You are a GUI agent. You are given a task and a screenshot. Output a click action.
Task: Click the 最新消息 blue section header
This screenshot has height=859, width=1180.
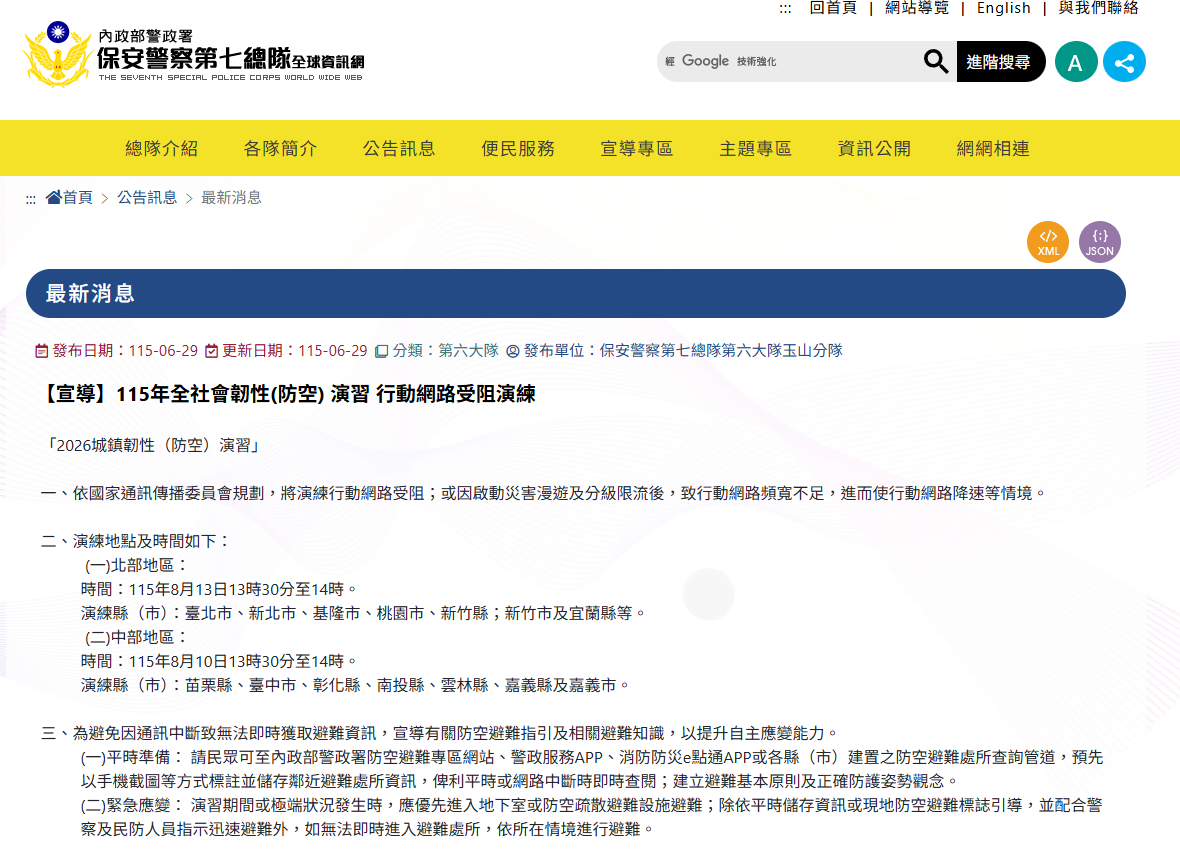(x=576, y=294)
